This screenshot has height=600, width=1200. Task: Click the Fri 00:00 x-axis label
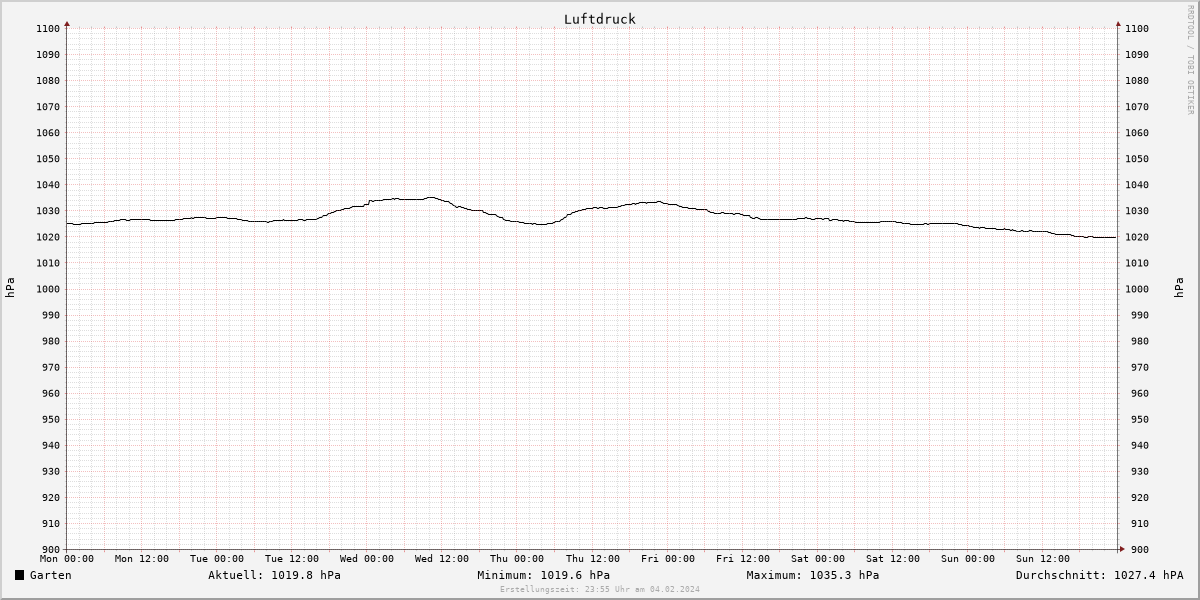tap(668, 559)
